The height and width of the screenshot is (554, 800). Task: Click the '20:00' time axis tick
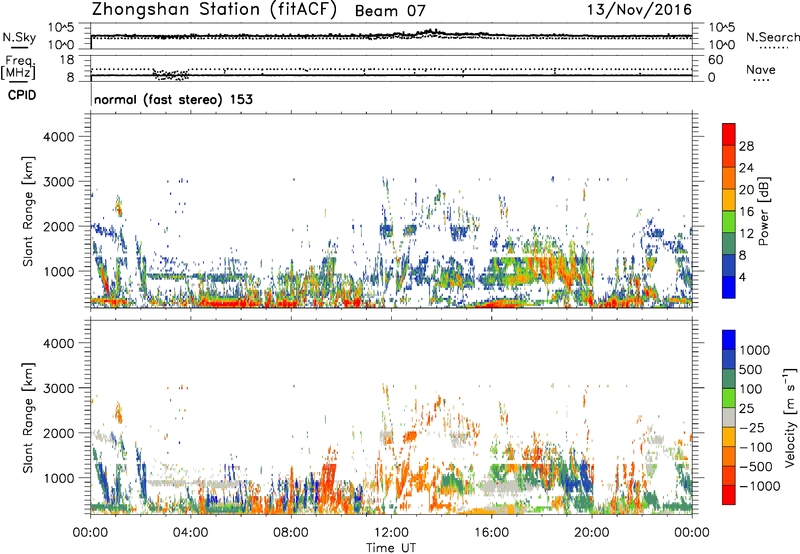point(592,533)
